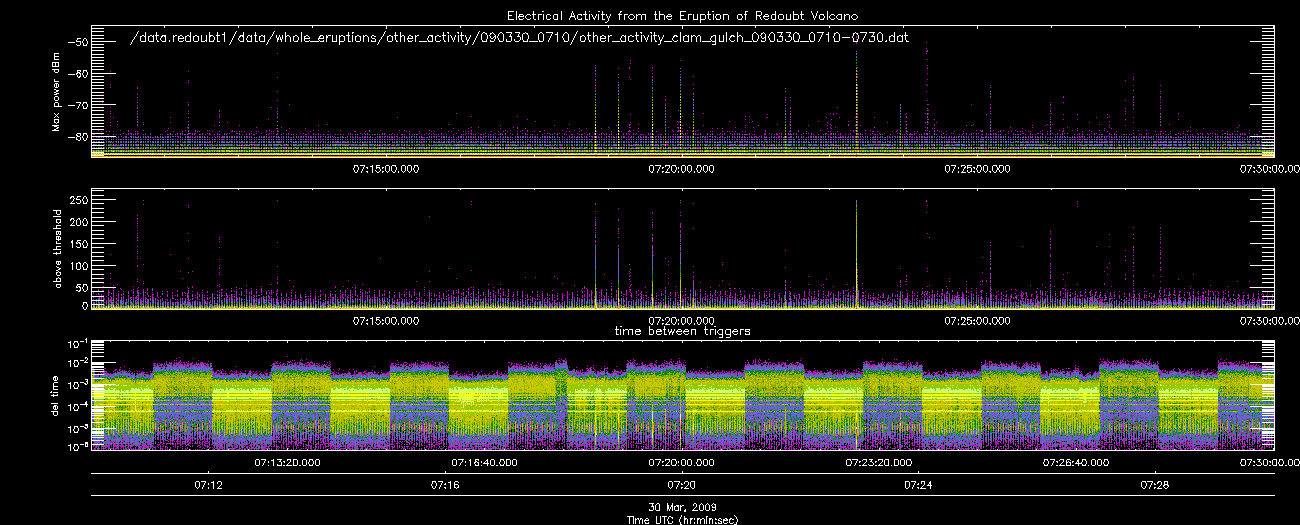This screenshot has height=525, width=1300.
Task: Click 07:15:00.000 under the above threshold plot
Action: click(386, 320)
